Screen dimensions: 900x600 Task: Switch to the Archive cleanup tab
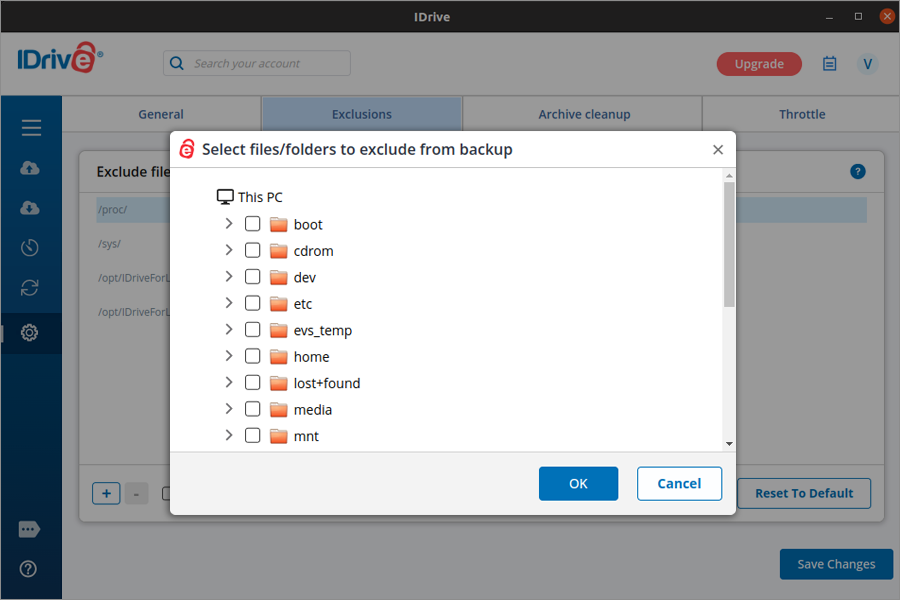[584, 114]
